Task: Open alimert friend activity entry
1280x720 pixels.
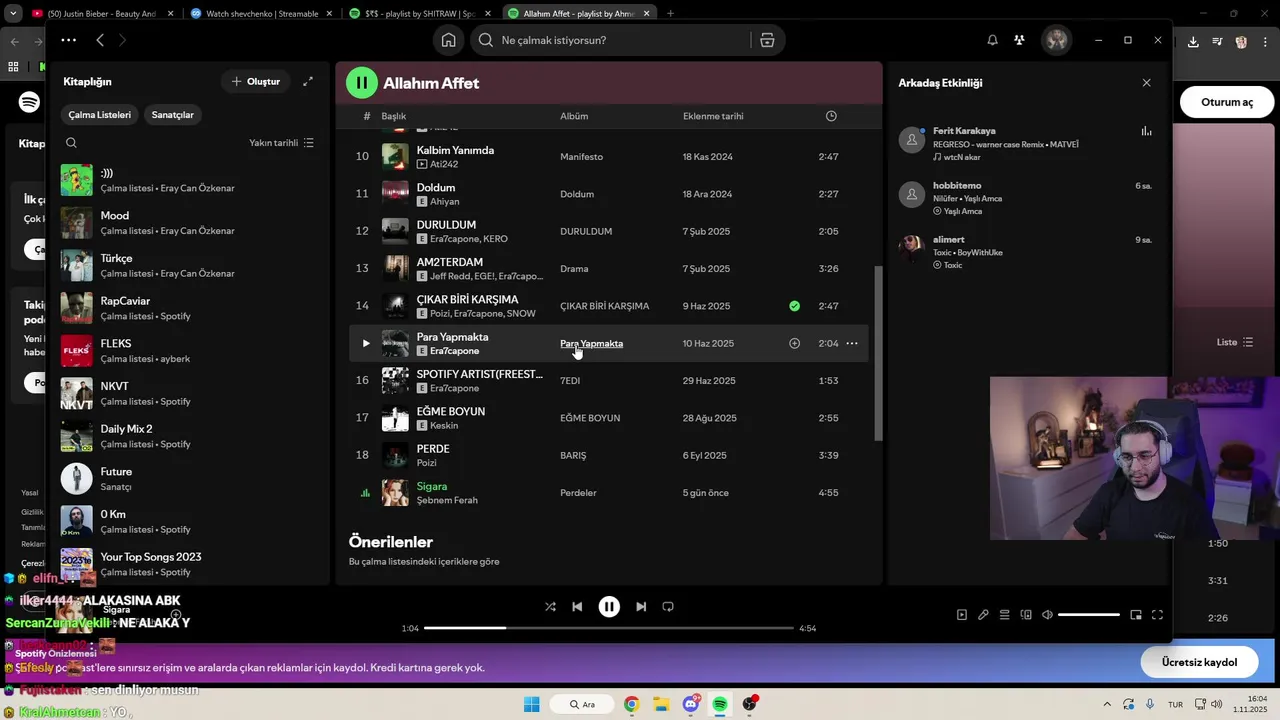Action: coord(1026,252)
